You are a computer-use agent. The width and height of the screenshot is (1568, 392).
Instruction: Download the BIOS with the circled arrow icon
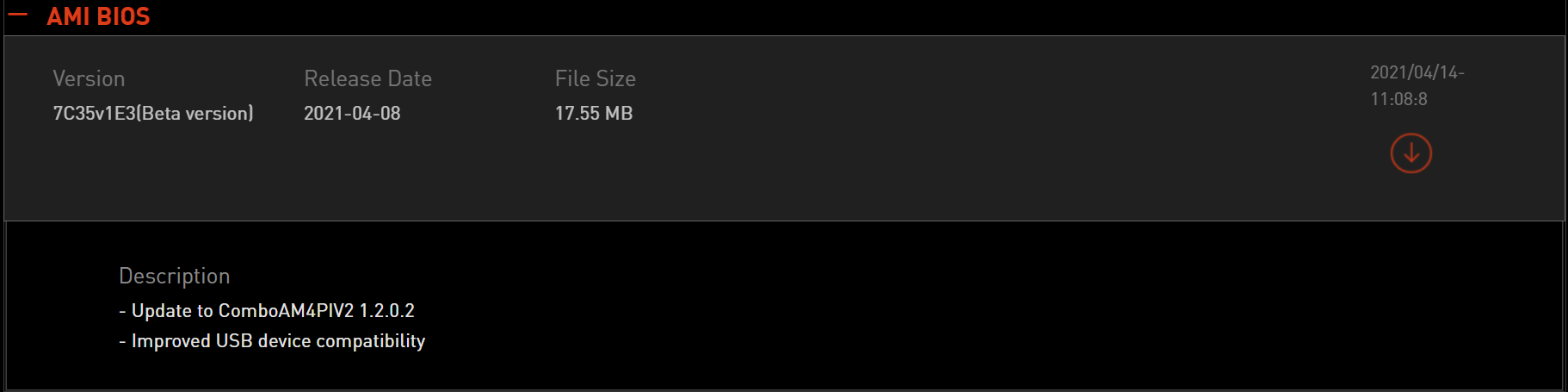pos(1411,153)
